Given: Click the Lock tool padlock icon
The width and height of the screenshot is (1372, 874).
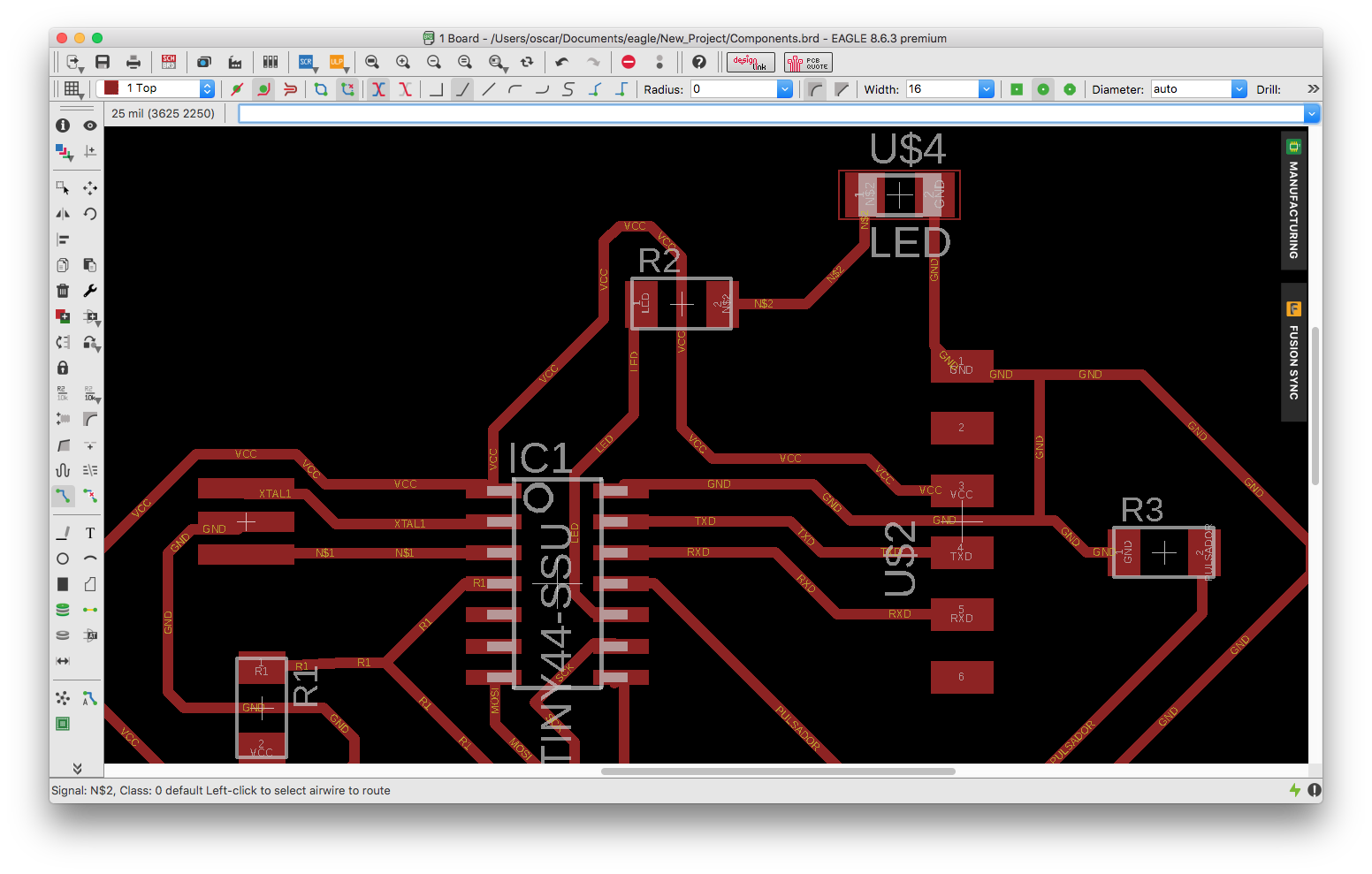Looking at the screenshot, I should click(63, 368).
